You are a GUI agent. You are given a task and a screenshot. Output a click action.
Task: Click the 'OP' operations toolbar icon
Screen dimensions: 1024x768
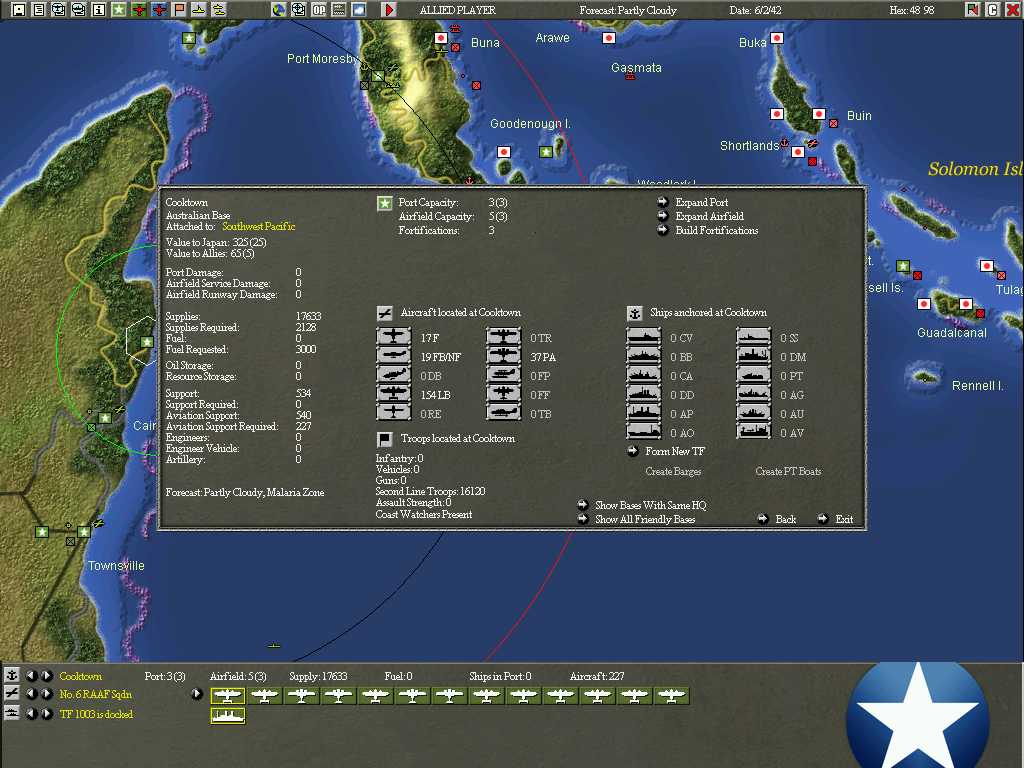click(319, 10)
